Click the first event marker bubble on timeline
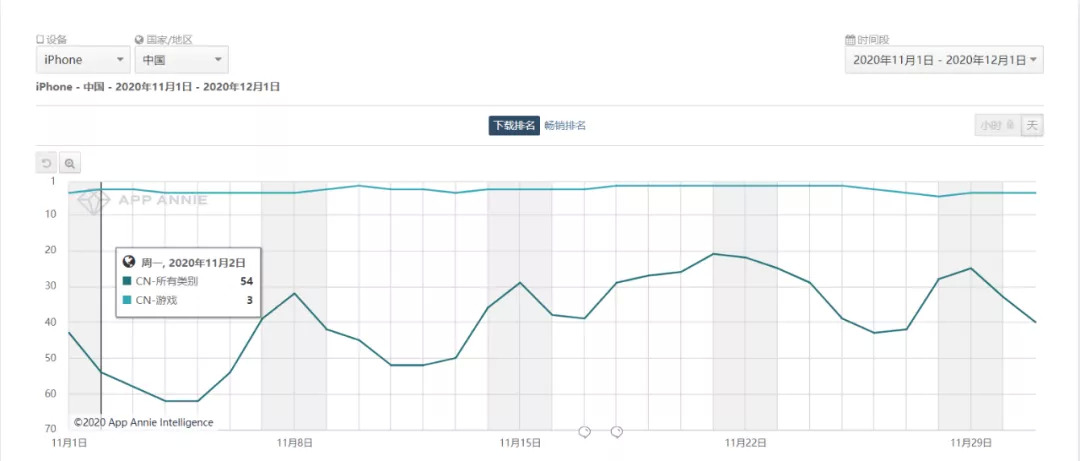Screen dimensions: 1080x461 pos(585,431)
